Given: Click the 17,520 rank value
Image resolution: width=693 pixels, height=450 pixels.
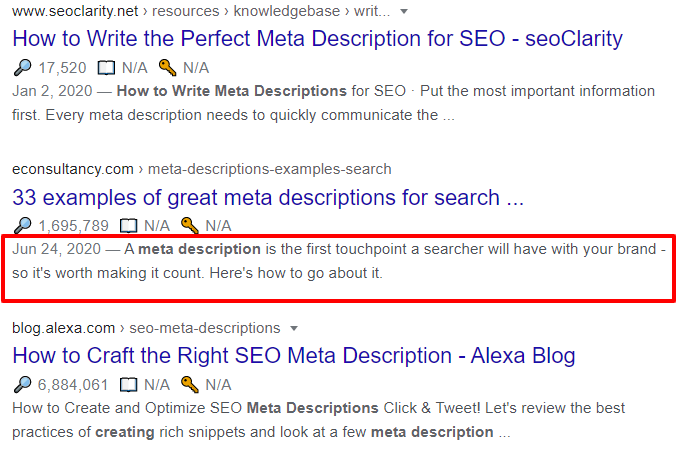Looking at the screenshot, I should click(62, 68).
